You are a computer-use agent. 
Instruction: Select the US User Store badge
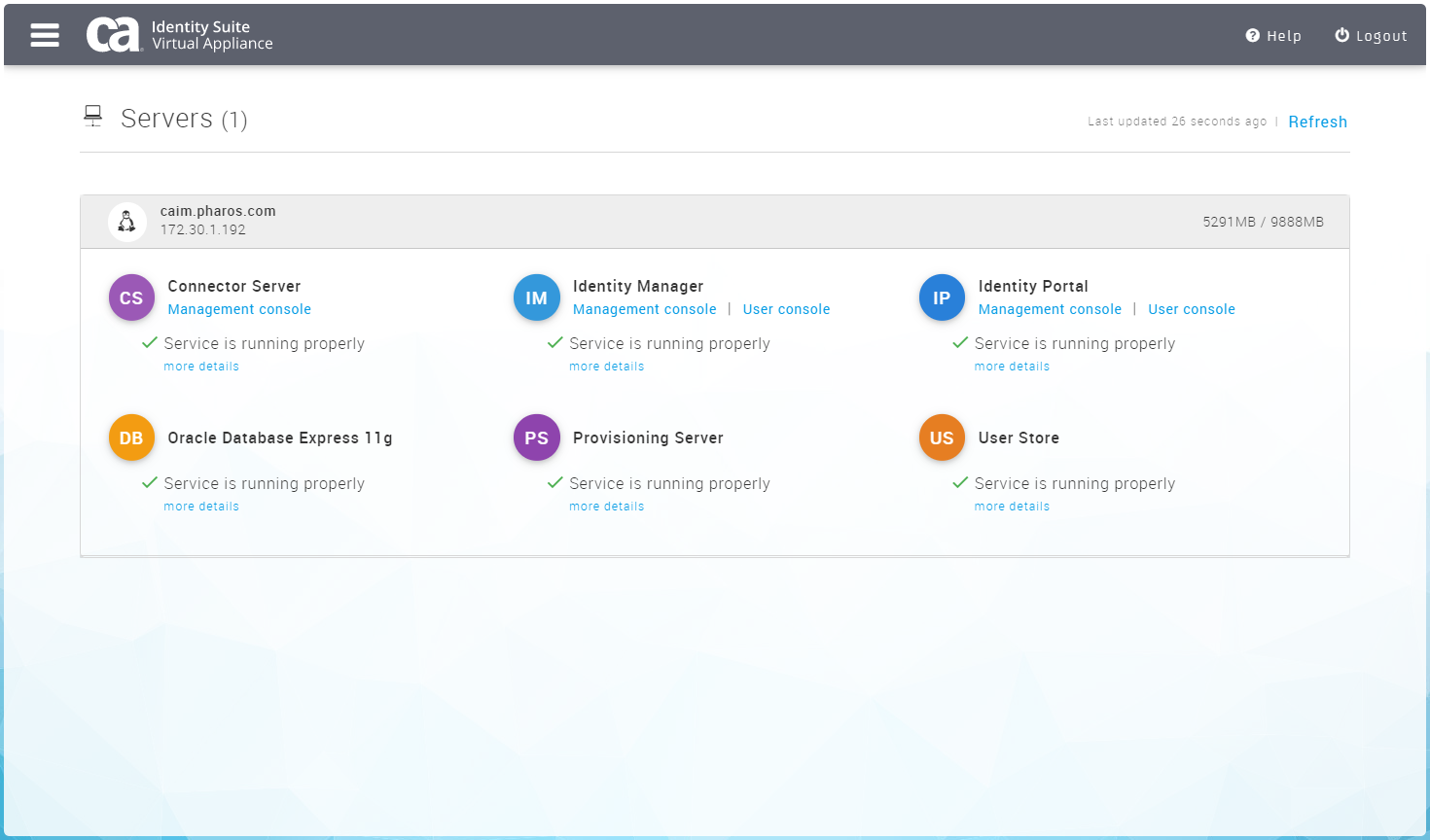tap(942, 437)
